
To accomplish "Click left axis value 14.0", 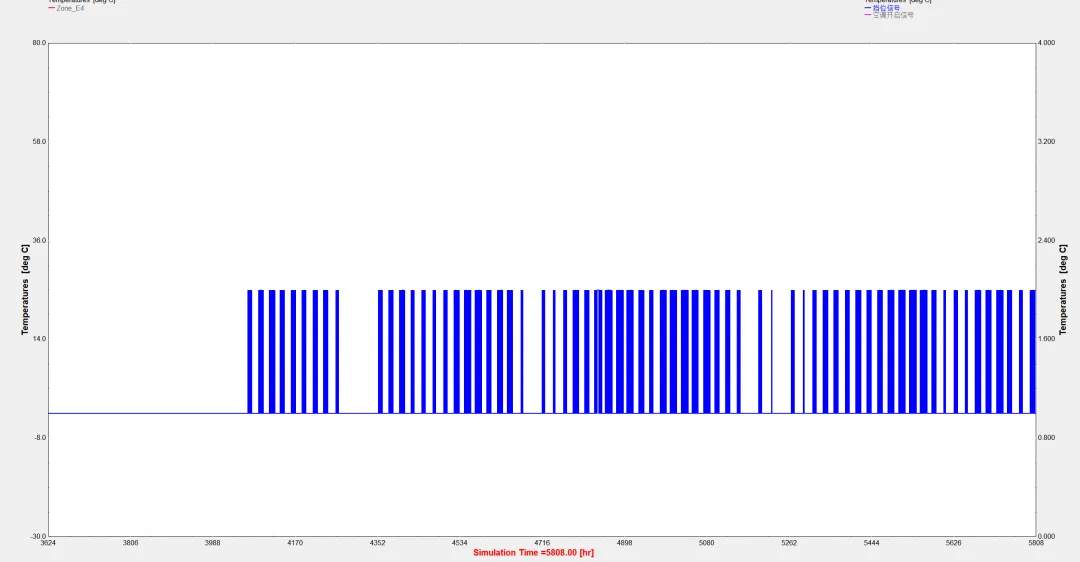I will click(39, 339).
